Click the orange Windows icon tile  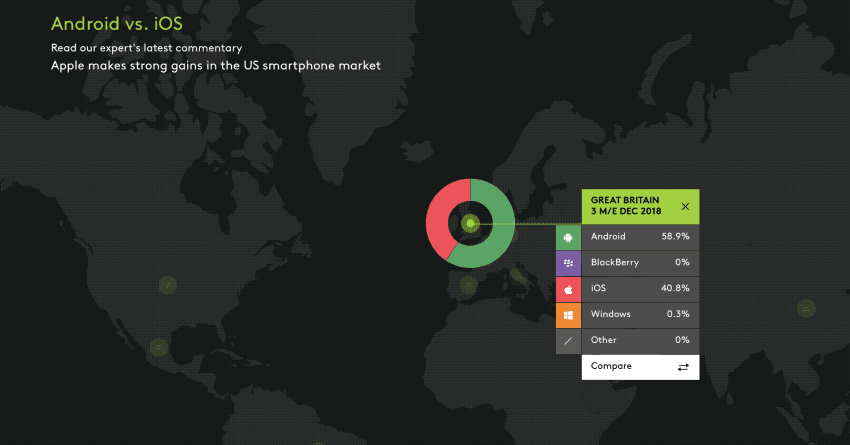pos(568,315)
